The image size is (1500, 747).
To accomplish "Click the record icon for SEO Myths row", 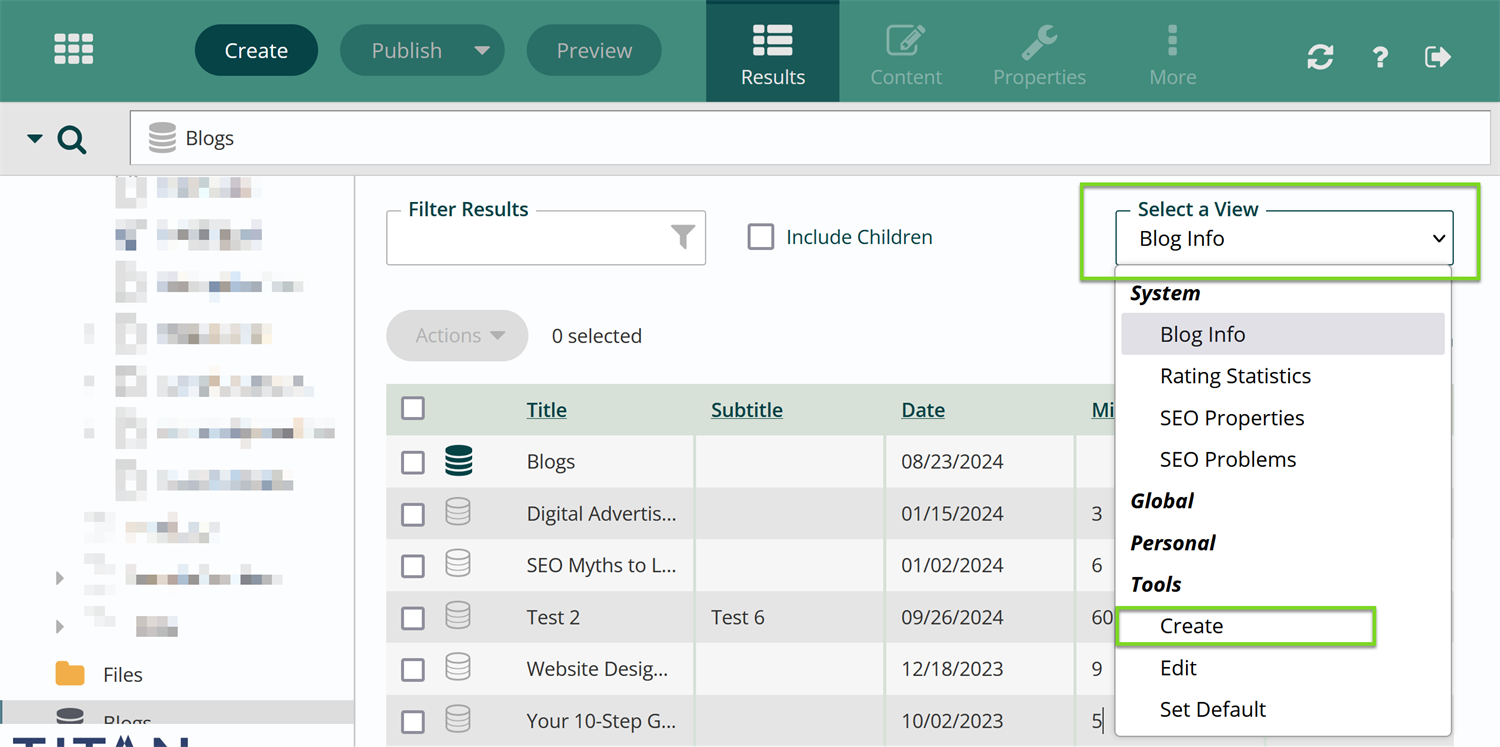I will pos(458,564).
